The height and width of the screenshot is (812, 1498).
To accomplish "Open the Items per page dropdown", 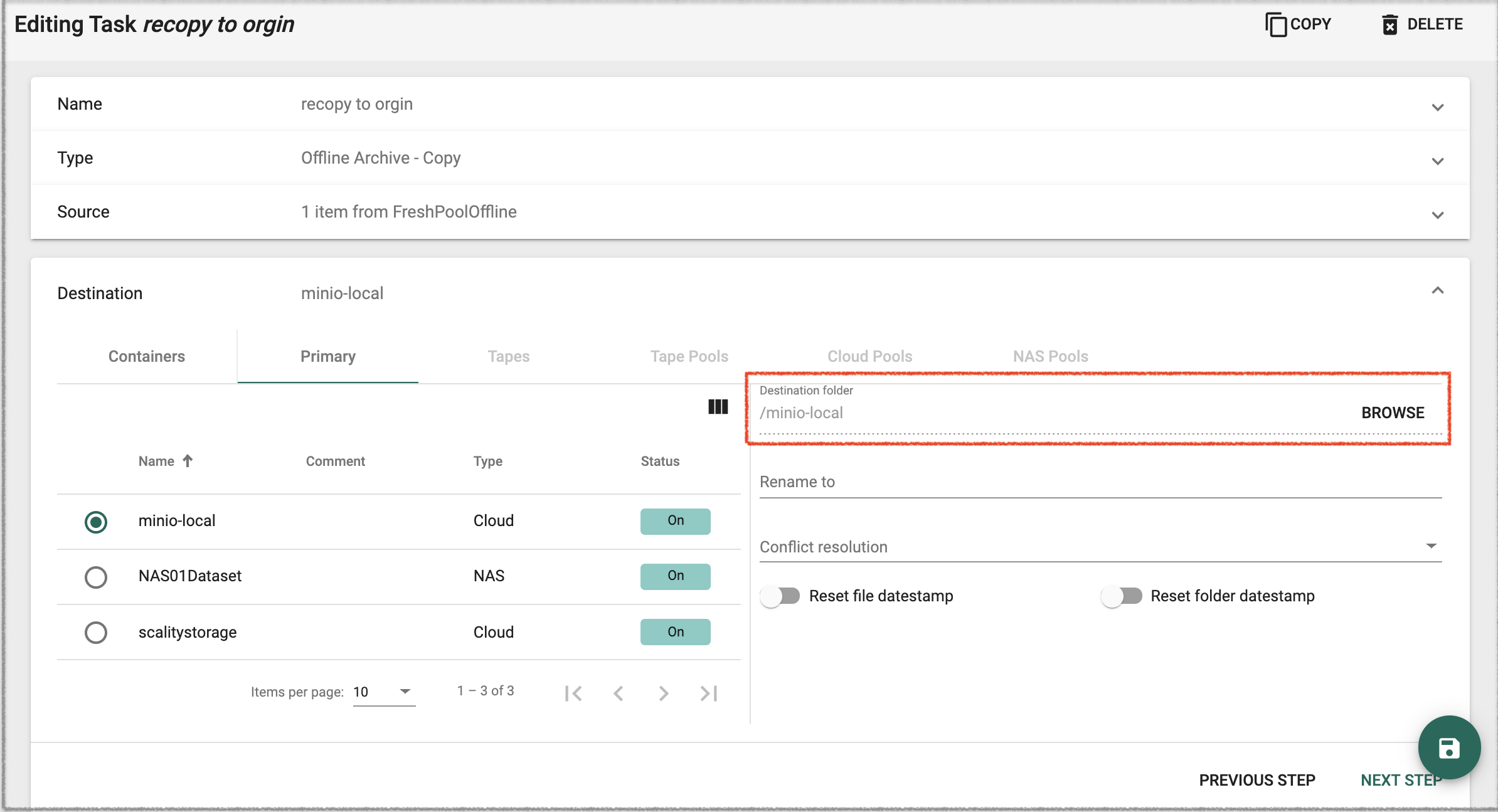I will 384,692.
